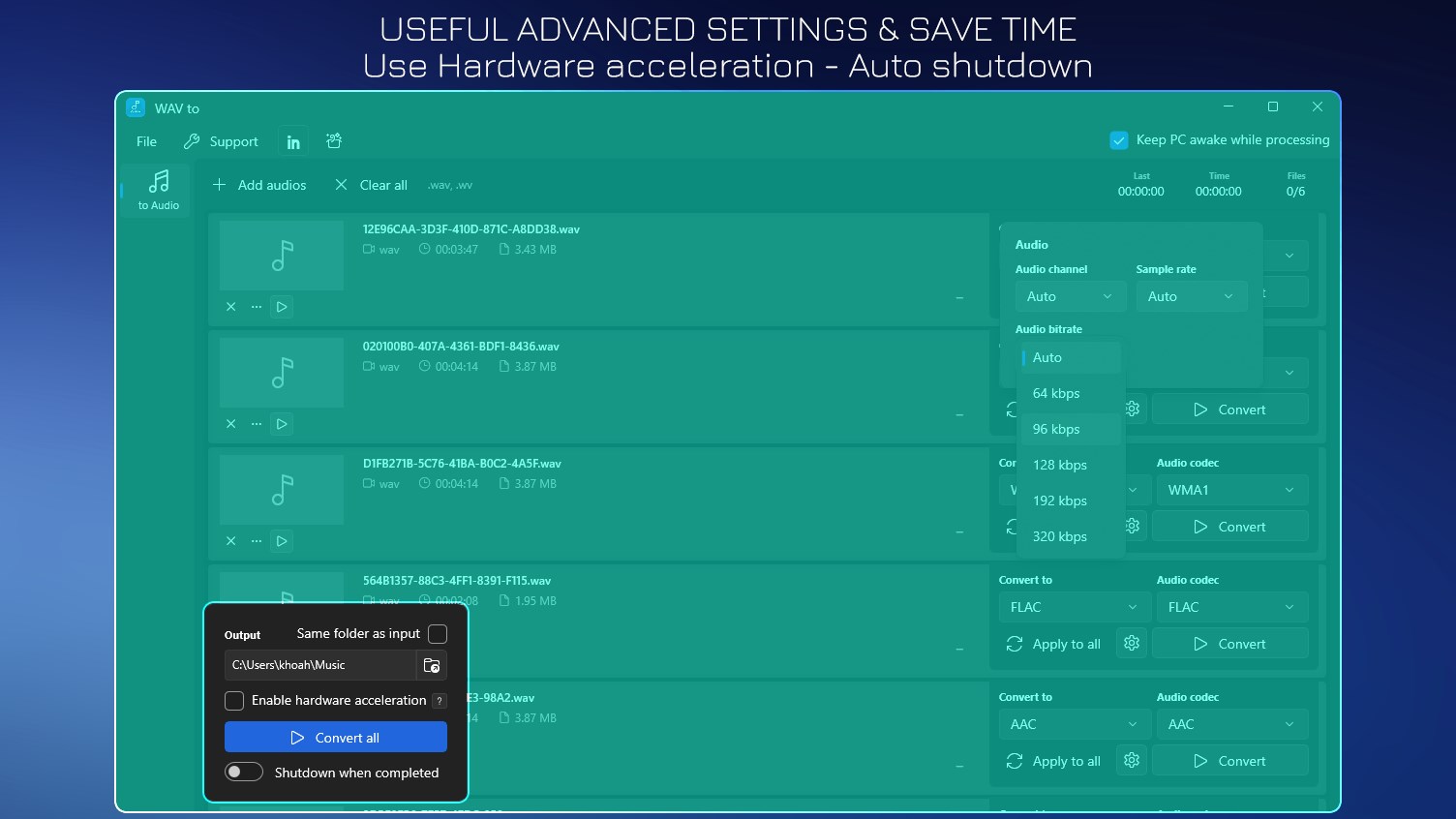Uncheck Keep PC awake while processing
This screenshot has height=819, width=1456.
(1119, 139)
